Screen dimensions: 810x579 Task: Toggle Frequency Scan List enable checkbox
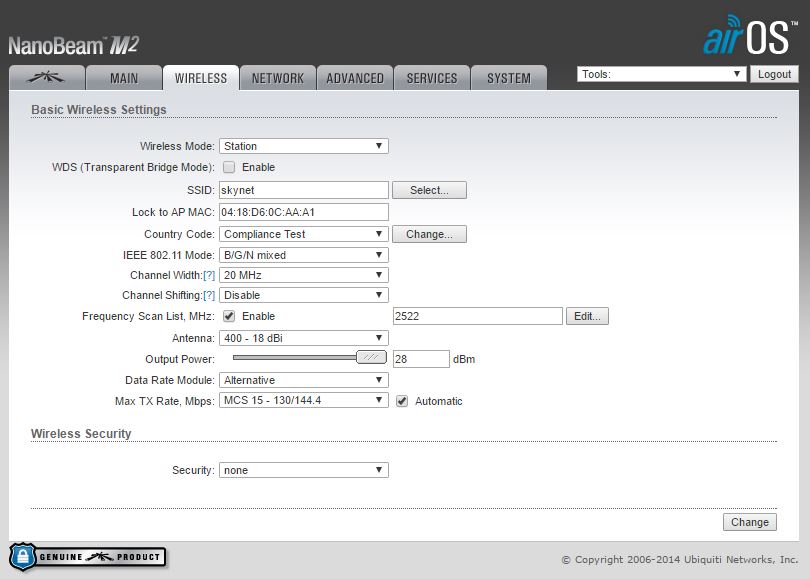(x=229, y=316)
